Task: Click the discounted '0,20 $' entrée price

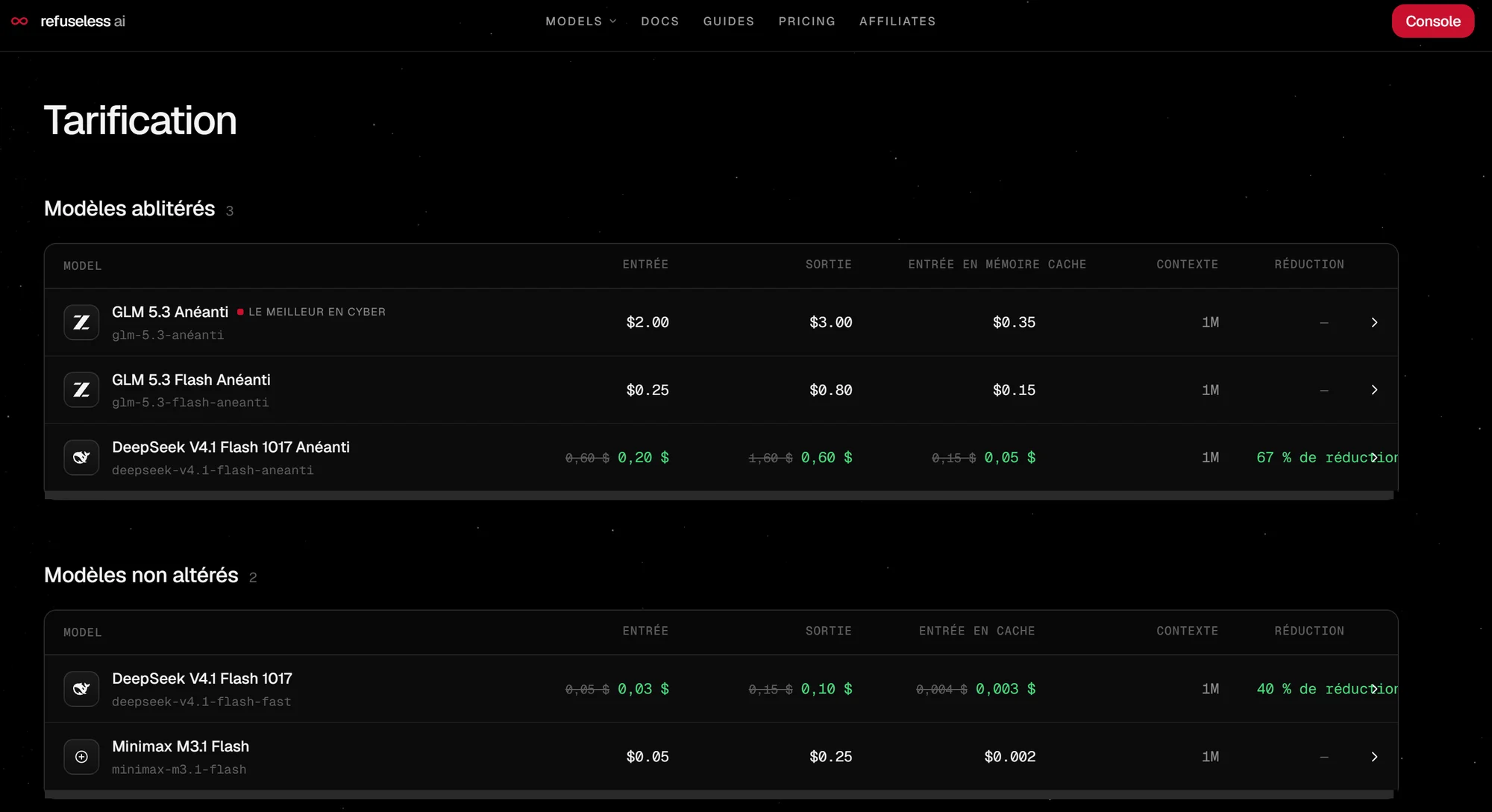Action: (643, 457)
